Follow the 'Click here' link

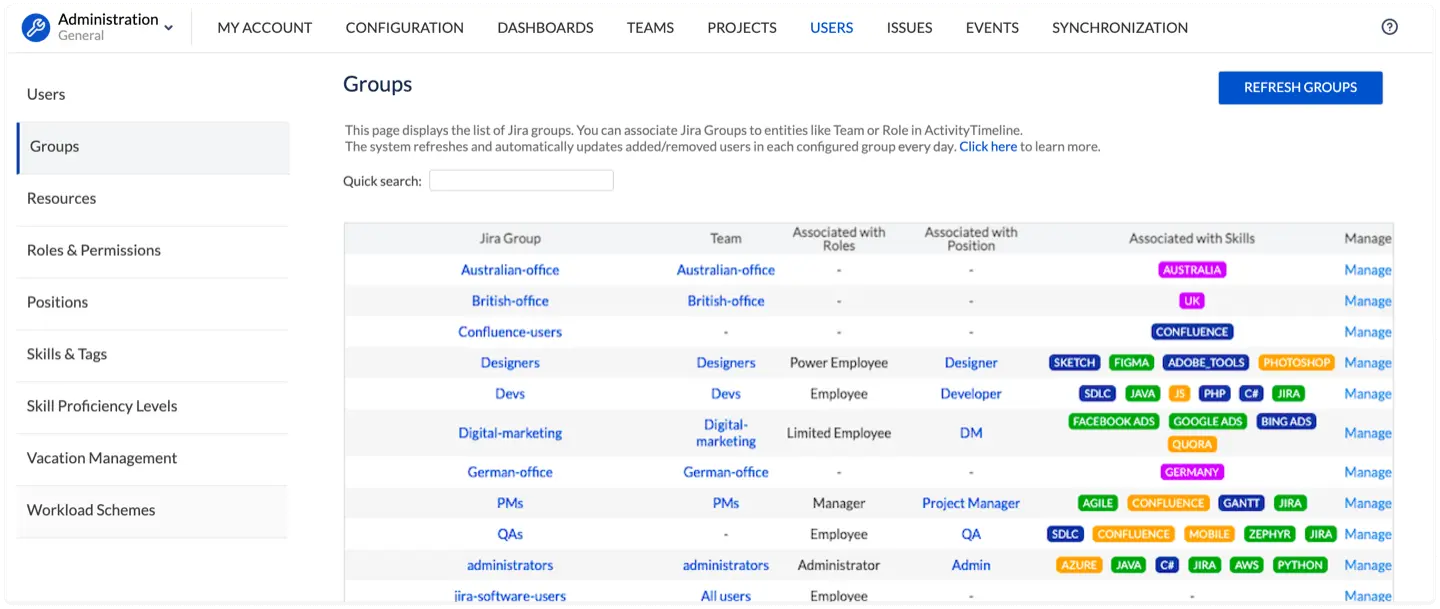[x=987, y=147]
